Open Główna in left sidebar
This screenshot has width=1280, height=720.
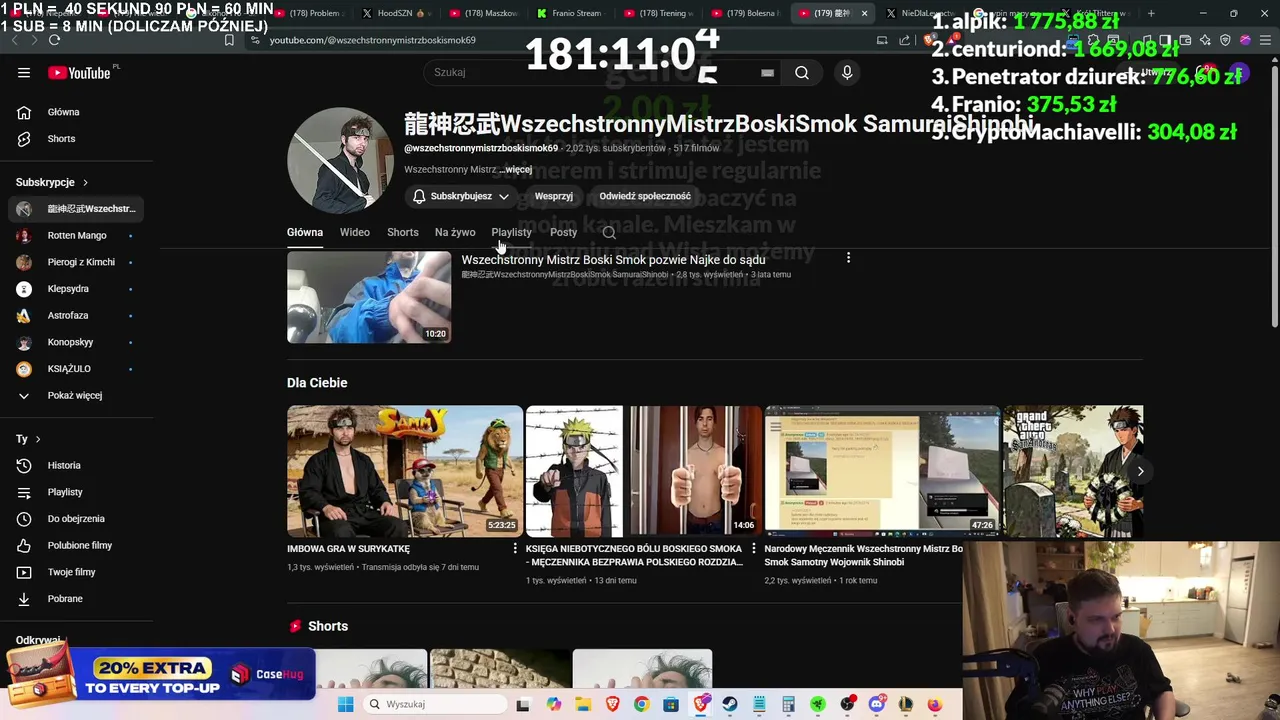coord(76,112)
